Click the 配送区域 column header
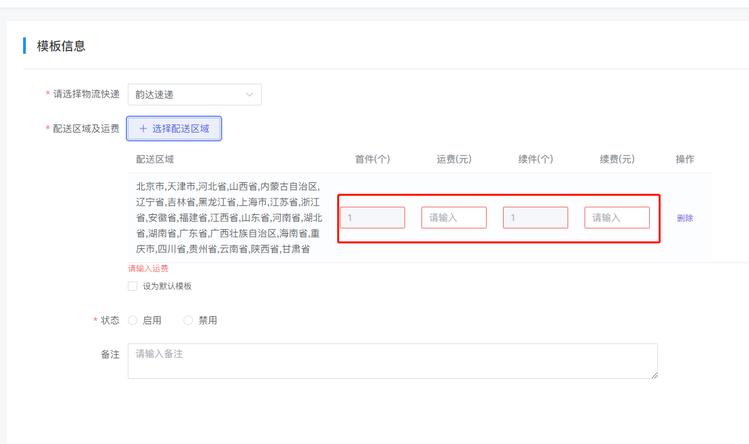The width and height of the screenshot is (749, 444). (155, 159)
